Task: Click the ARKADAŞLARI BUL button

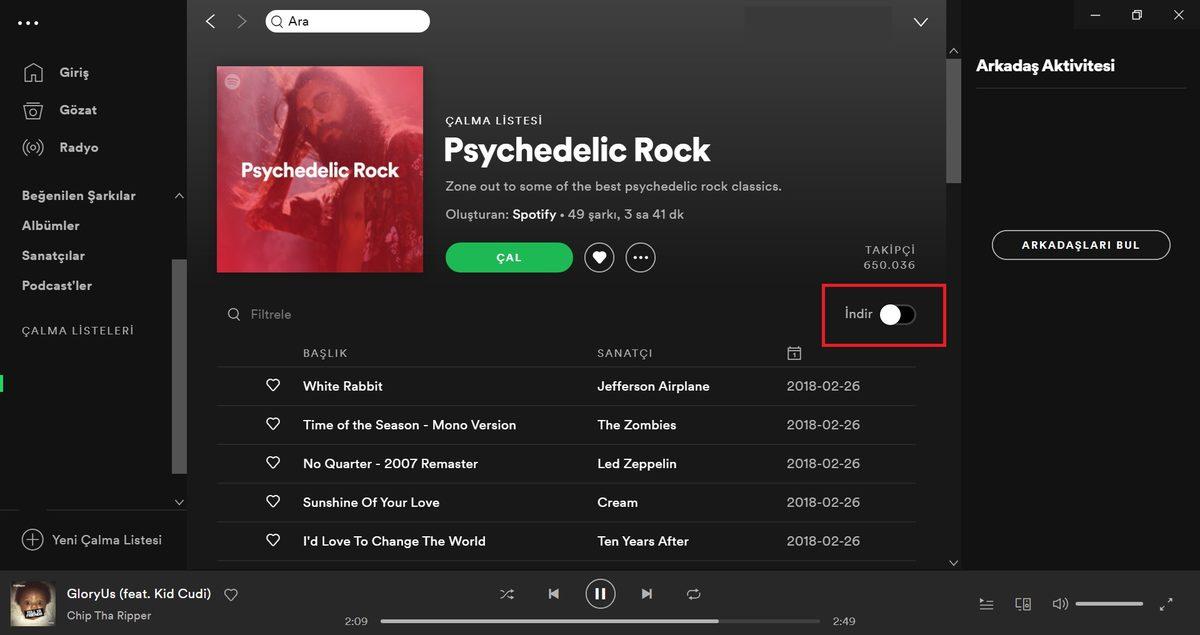Action: 1081,244
